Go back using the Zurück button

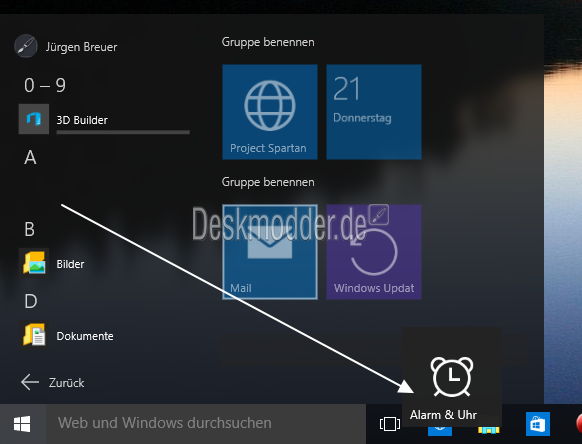pos(52,382)
